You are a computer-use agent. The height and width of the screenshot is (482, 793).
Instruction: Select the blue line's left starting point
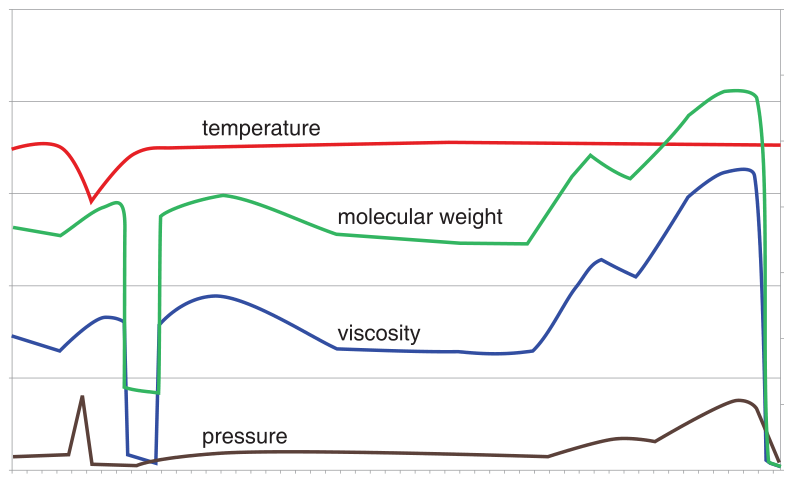(13, 336)
